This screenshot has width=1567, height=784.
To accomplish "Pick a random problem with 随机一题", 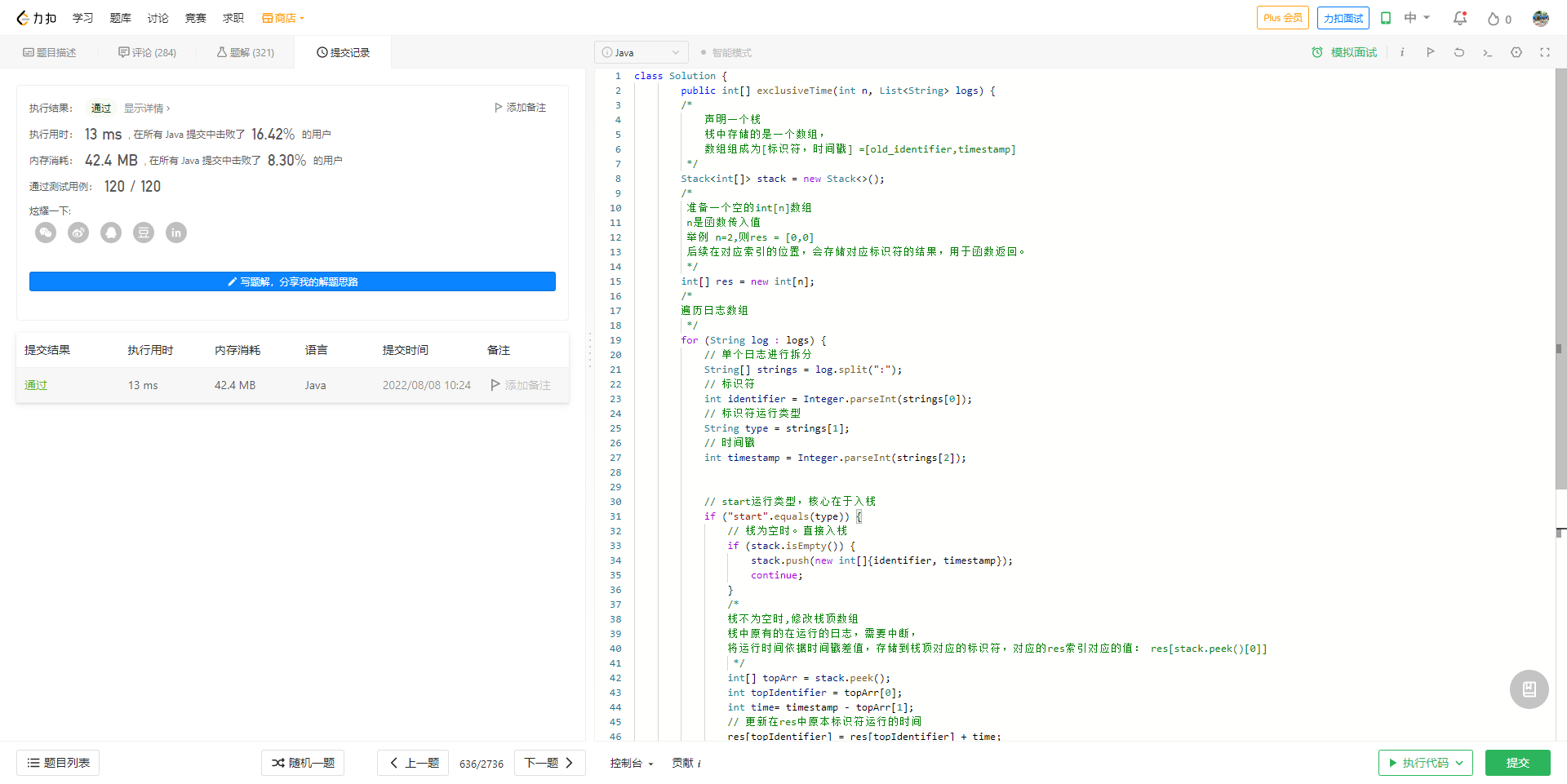I will 303,763.
